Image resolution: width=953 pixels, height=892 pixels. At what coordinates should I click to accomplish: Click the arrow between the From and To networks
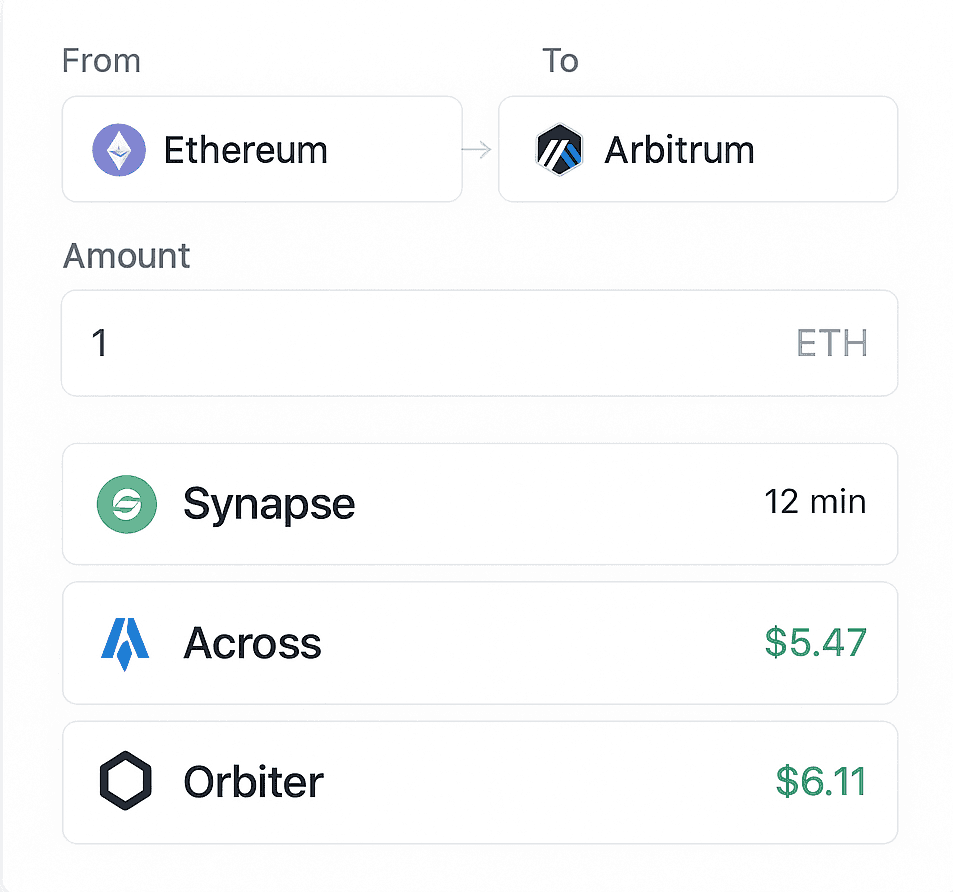(478, 150)
